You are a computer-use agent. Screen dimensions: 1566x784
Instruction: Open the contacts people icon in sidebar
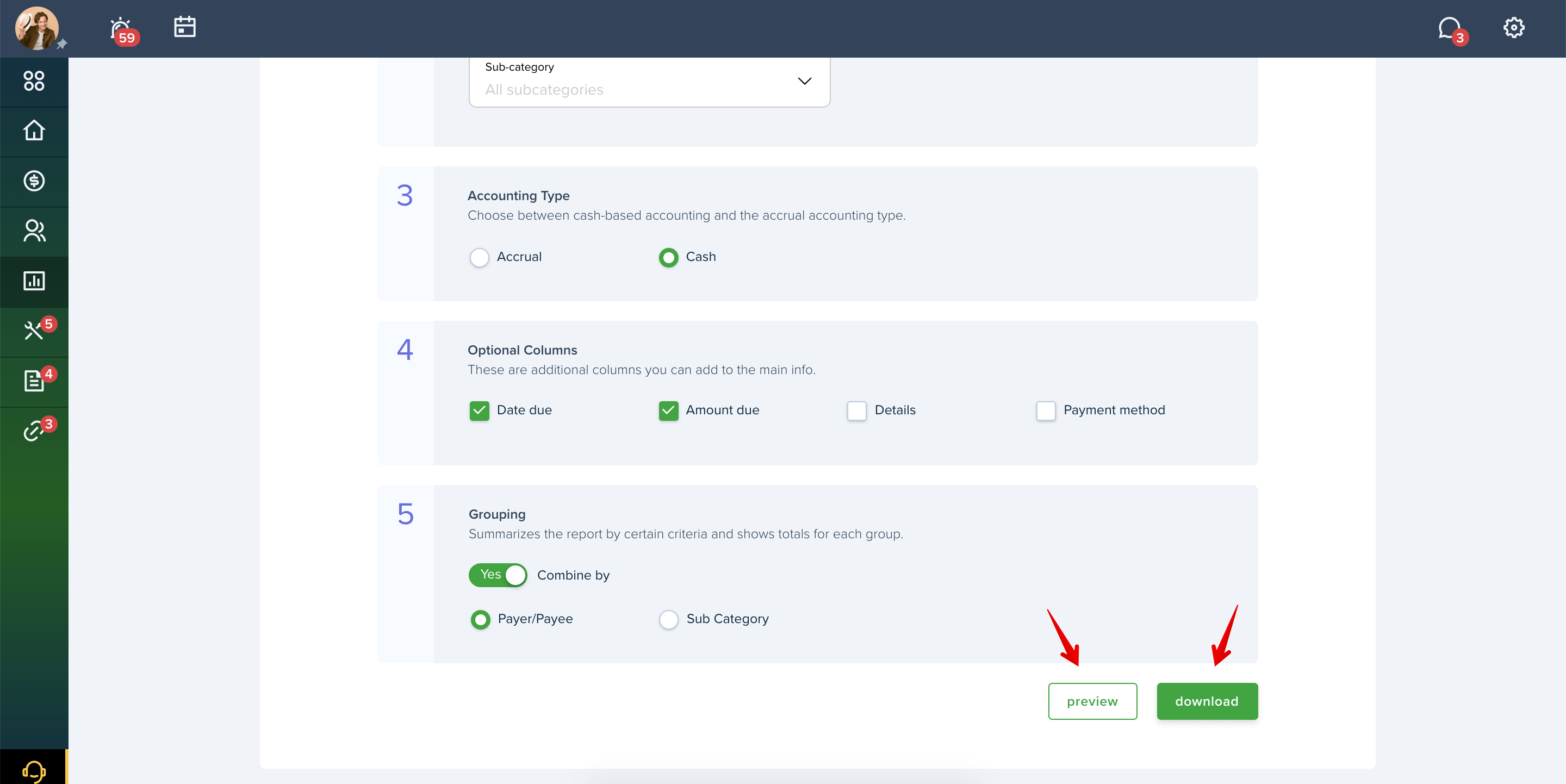click(x=34, y=231)
